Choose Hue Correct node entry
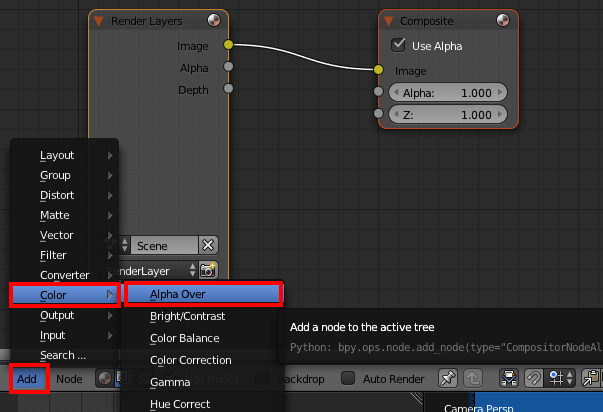 (203, 404)
